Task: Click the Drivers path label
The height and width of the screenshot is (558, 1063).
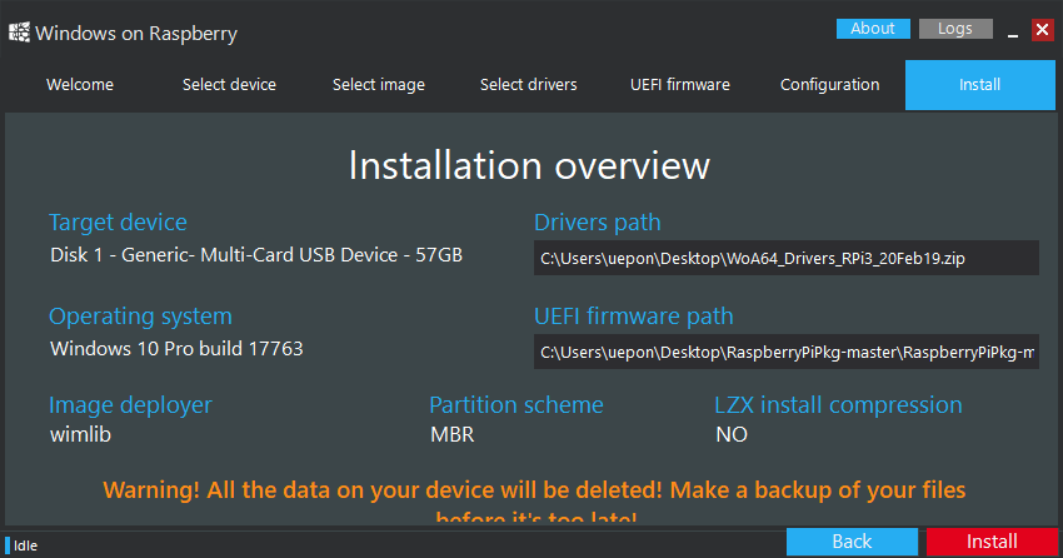Action: 597,222
